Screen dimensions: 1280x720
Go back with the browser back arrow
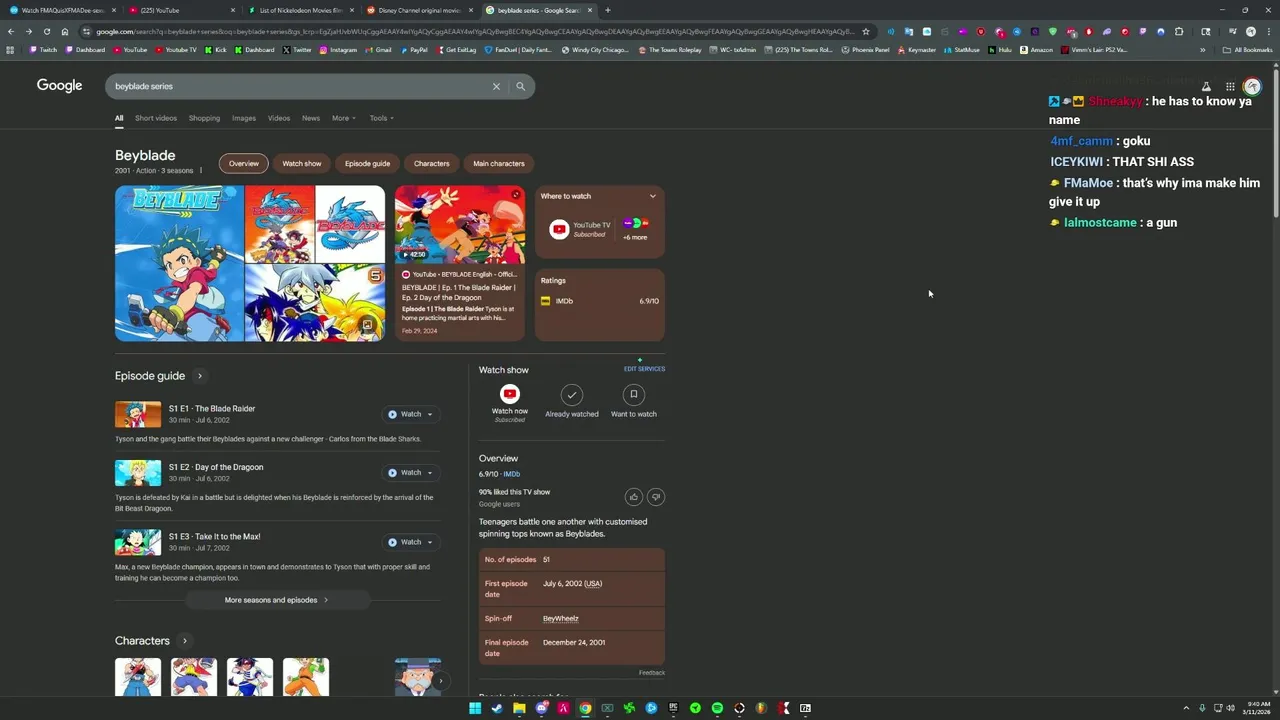11,31
